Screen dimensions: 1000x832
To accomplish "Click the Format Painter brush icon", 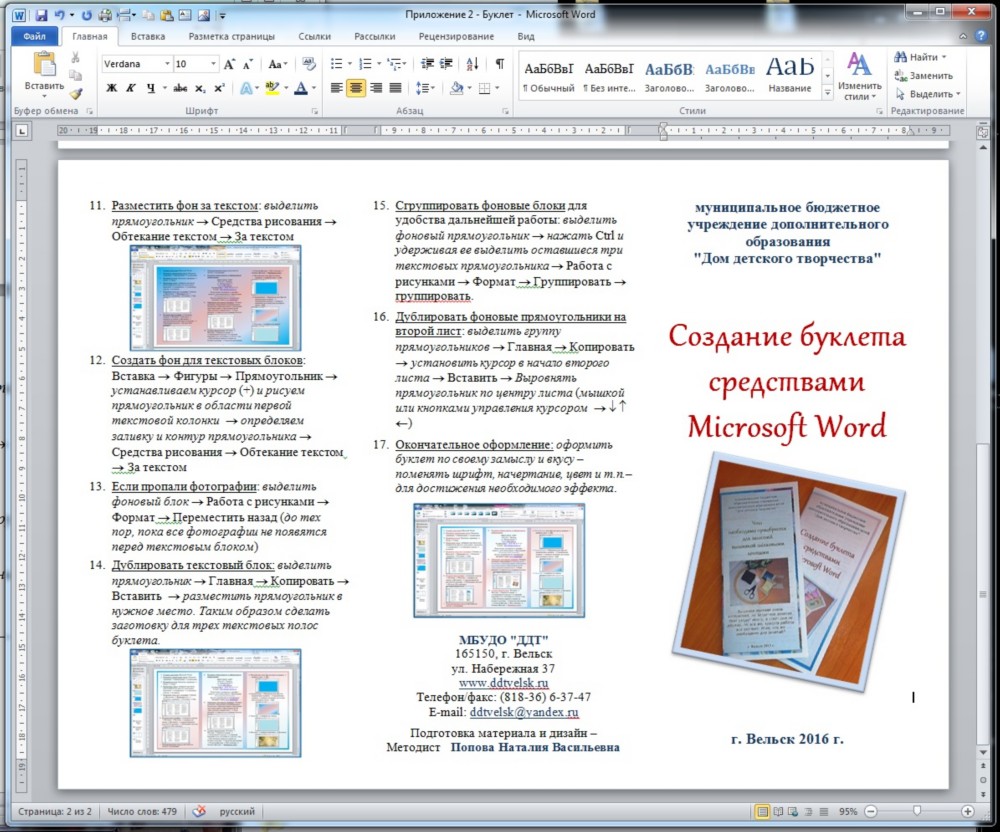I will (75, 93).
